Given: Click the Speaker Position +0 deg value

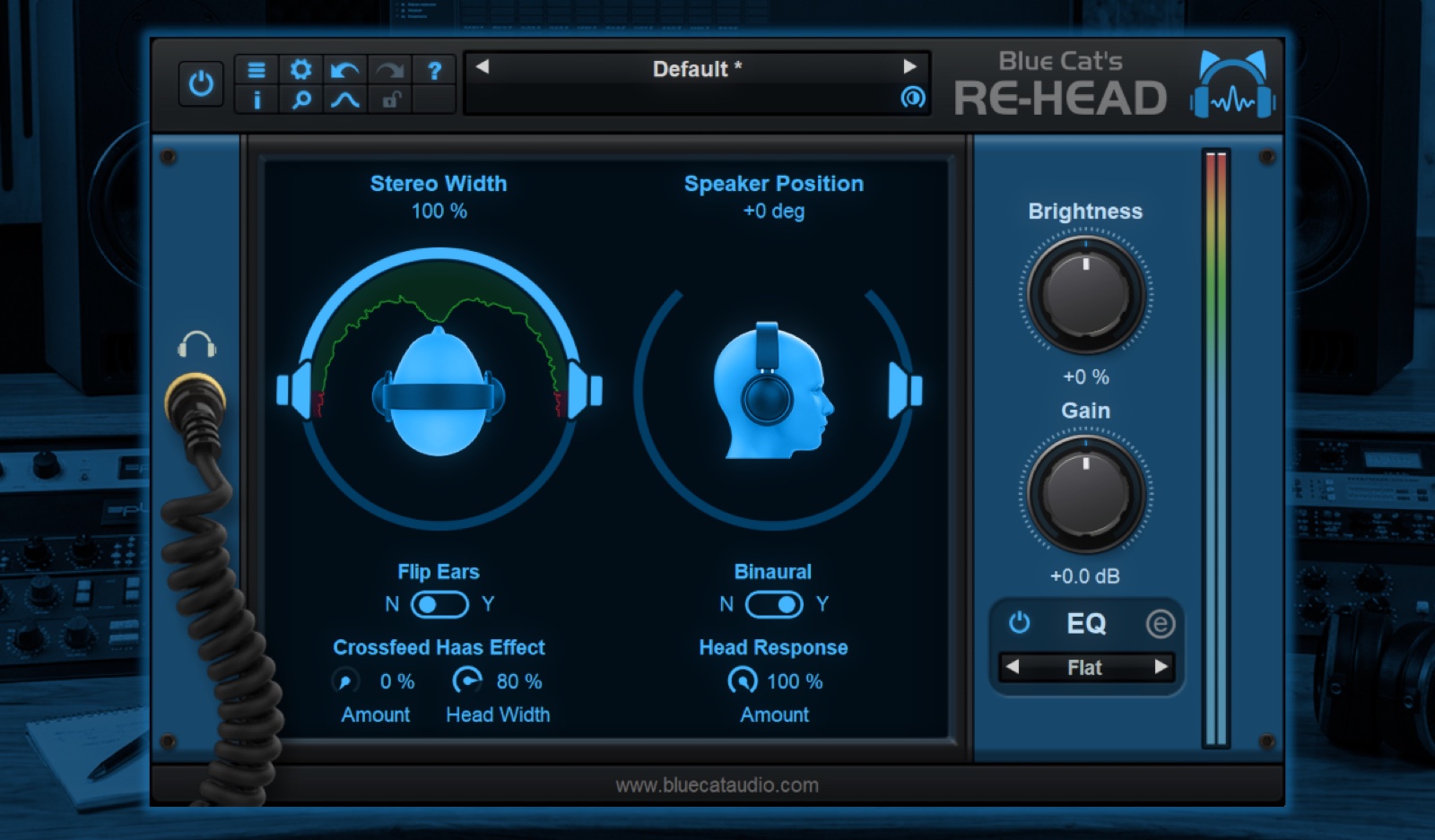Looking at the screenshot, I should coord(774,211).
